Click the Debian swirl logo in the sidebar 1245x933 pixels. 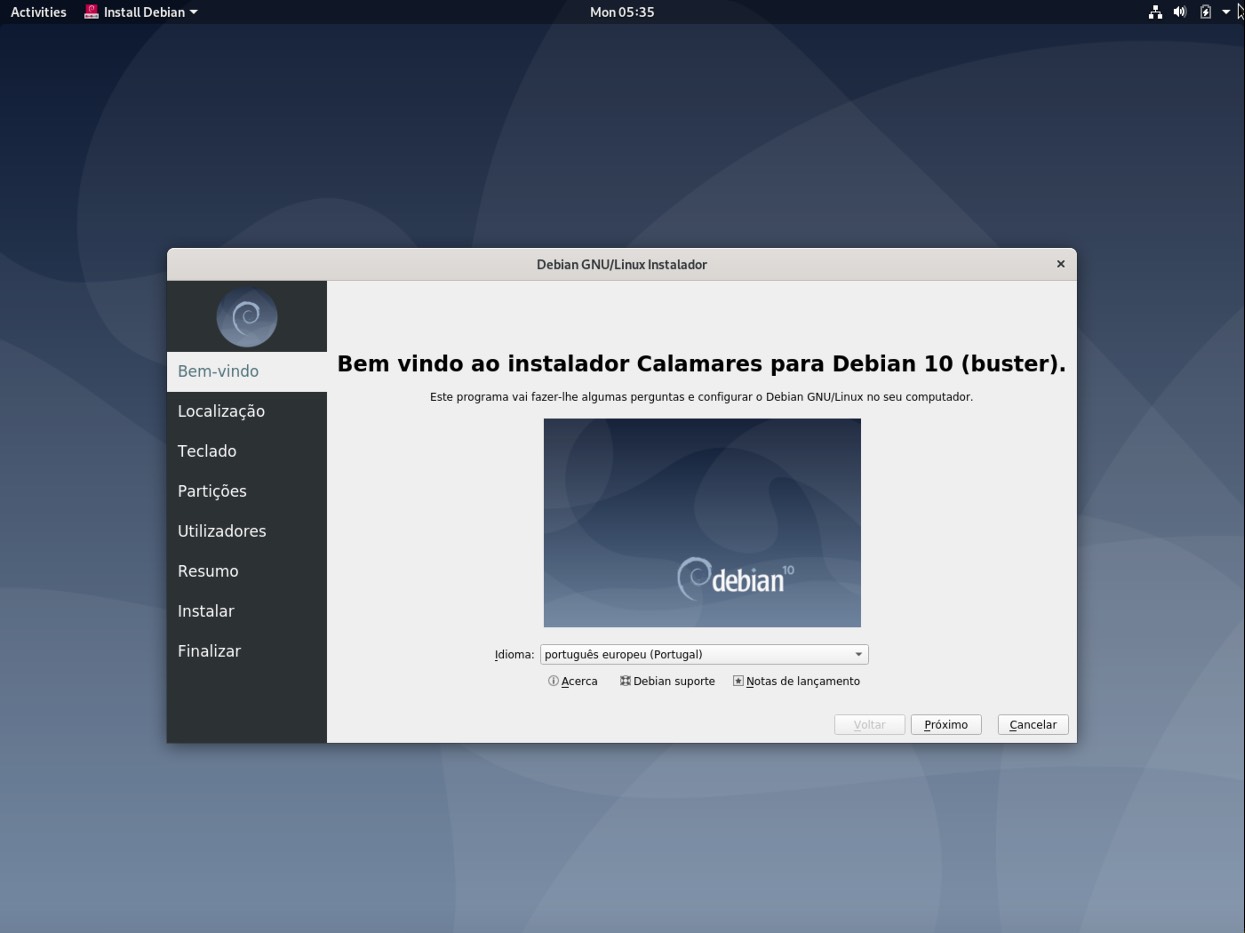coord(246,316)
